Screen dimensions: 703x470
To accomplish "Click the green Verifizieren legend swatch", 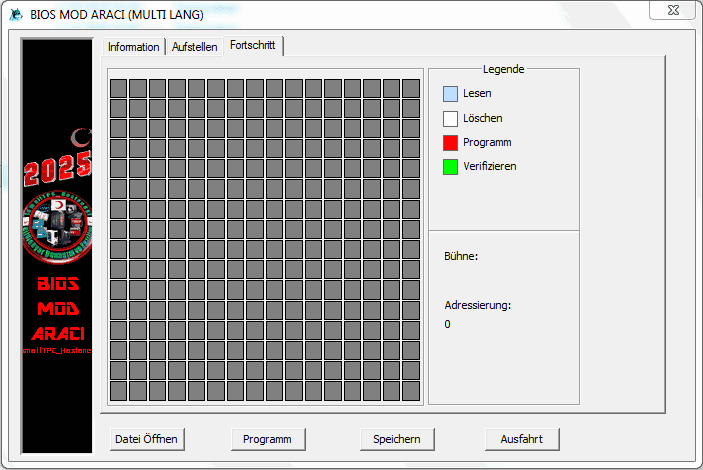I will [x=450, y=166].
